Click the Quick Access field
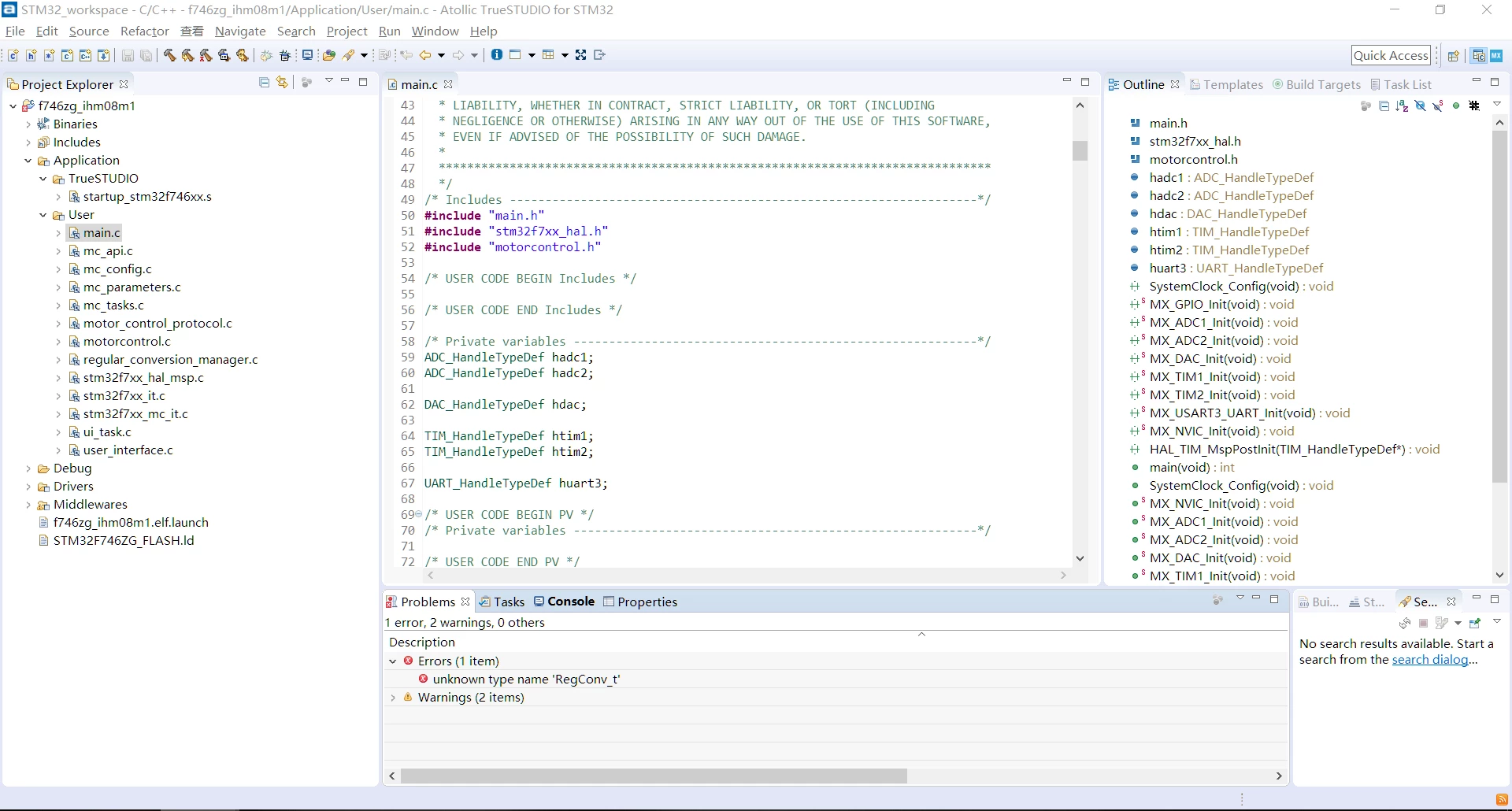The height and width of the screenshot is (811, 1512). pyautogui.click(x=1391, y=55)
